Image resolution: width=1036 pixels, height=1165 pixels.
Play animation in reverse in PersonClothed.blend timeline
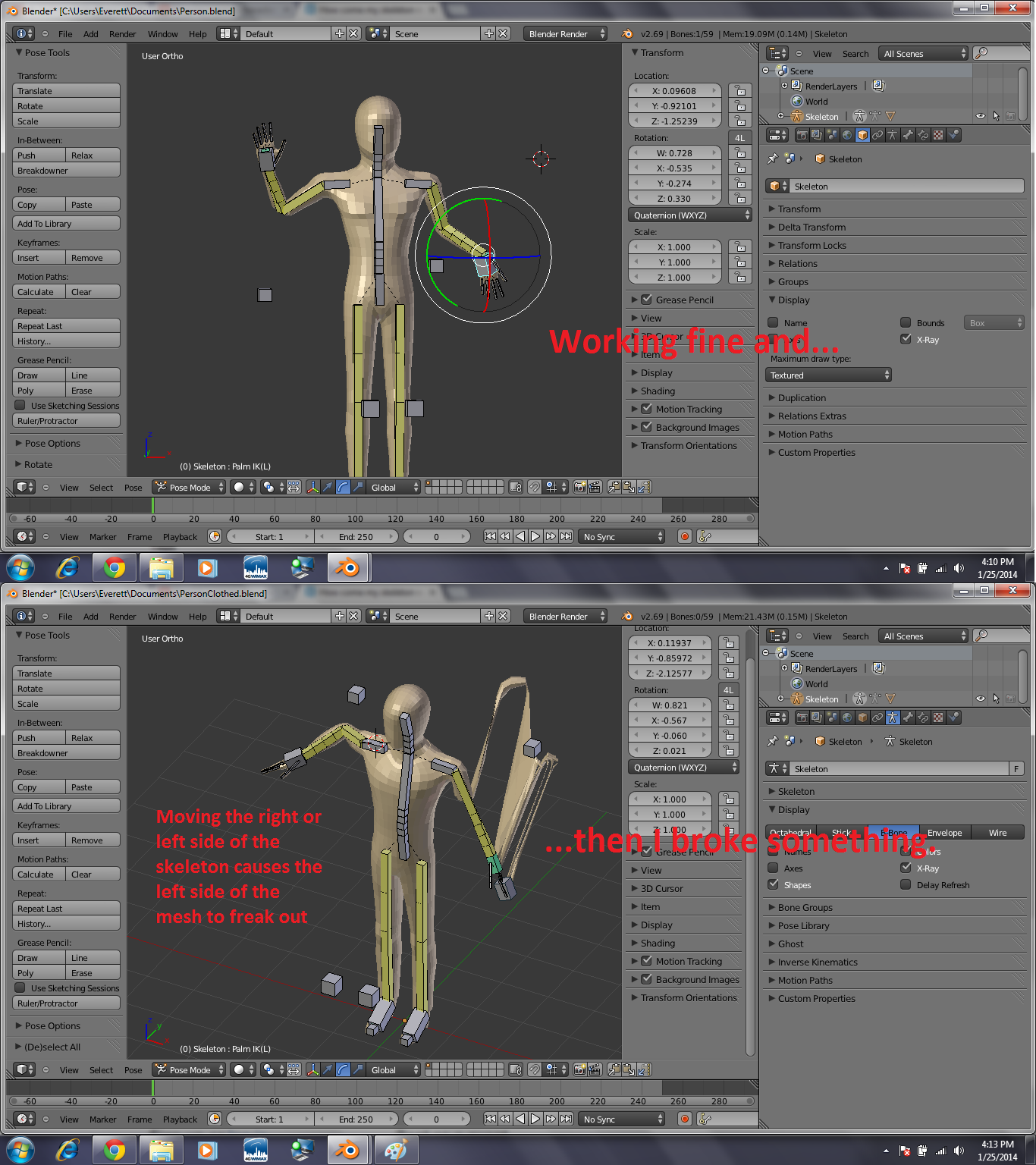(520, 1119)
